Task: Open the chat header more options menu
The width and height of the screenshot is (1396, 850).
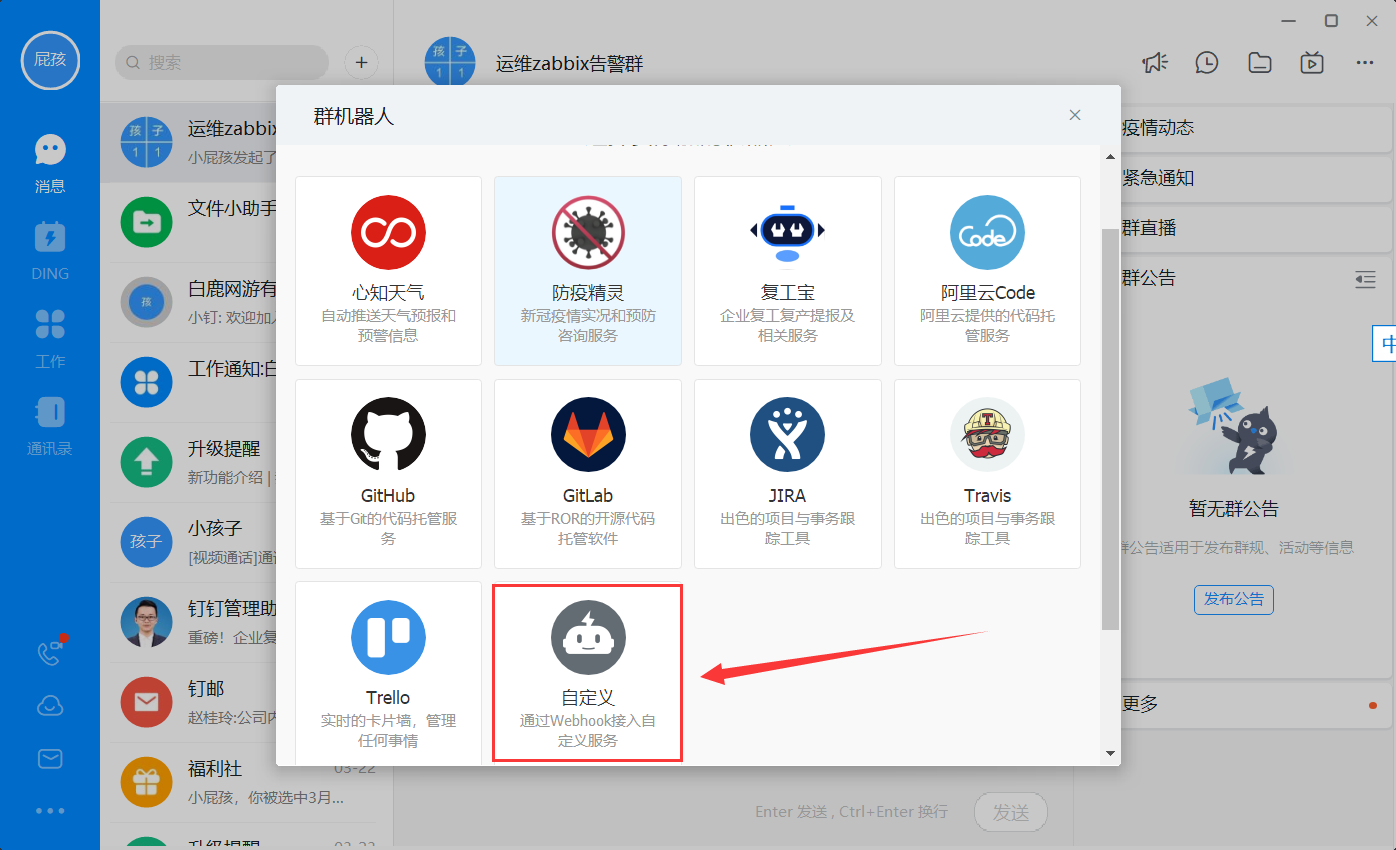Action: point(1365,62)
